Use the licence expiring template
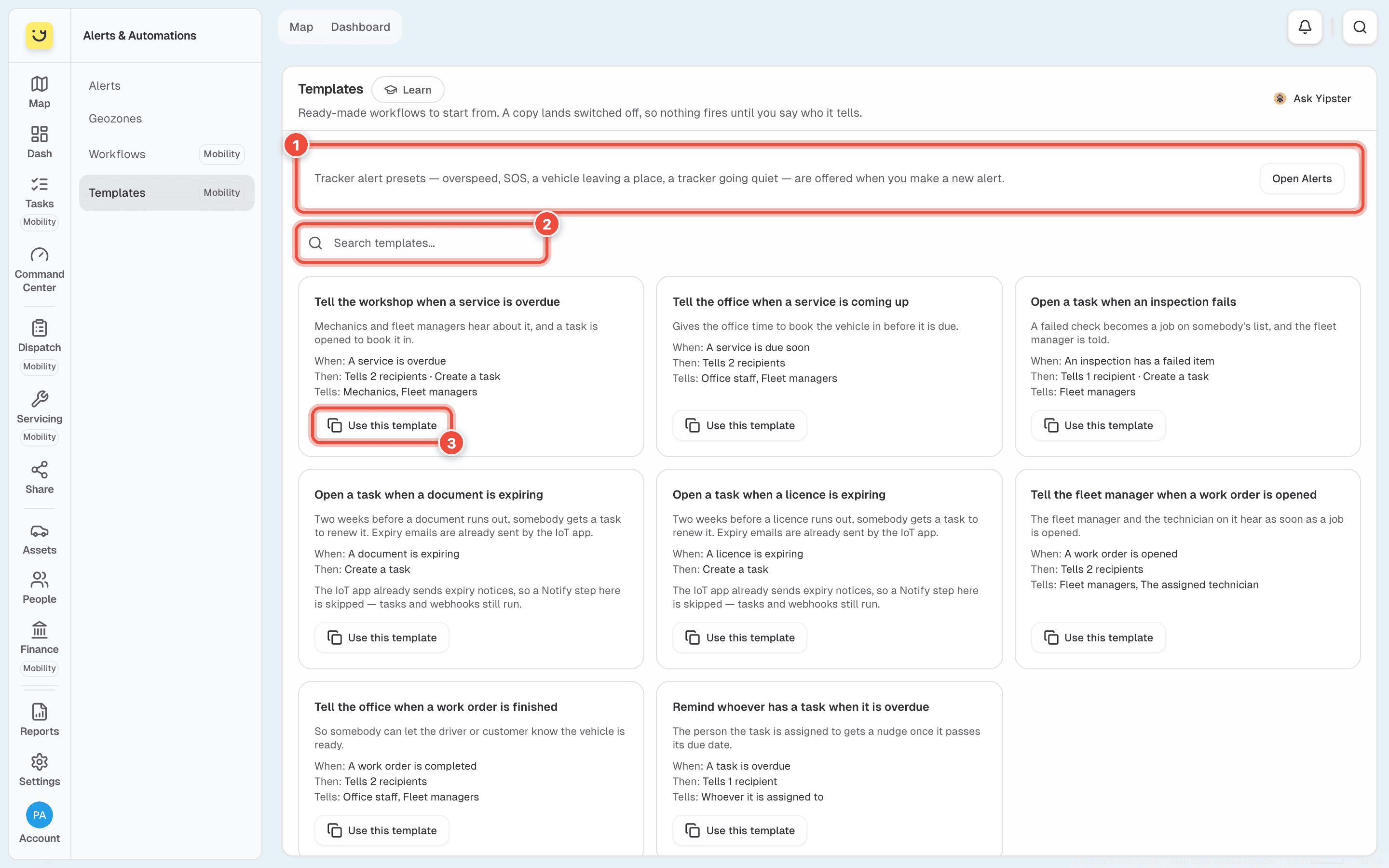The height and width of the screenshot is (868, 1389). point(739,637)
